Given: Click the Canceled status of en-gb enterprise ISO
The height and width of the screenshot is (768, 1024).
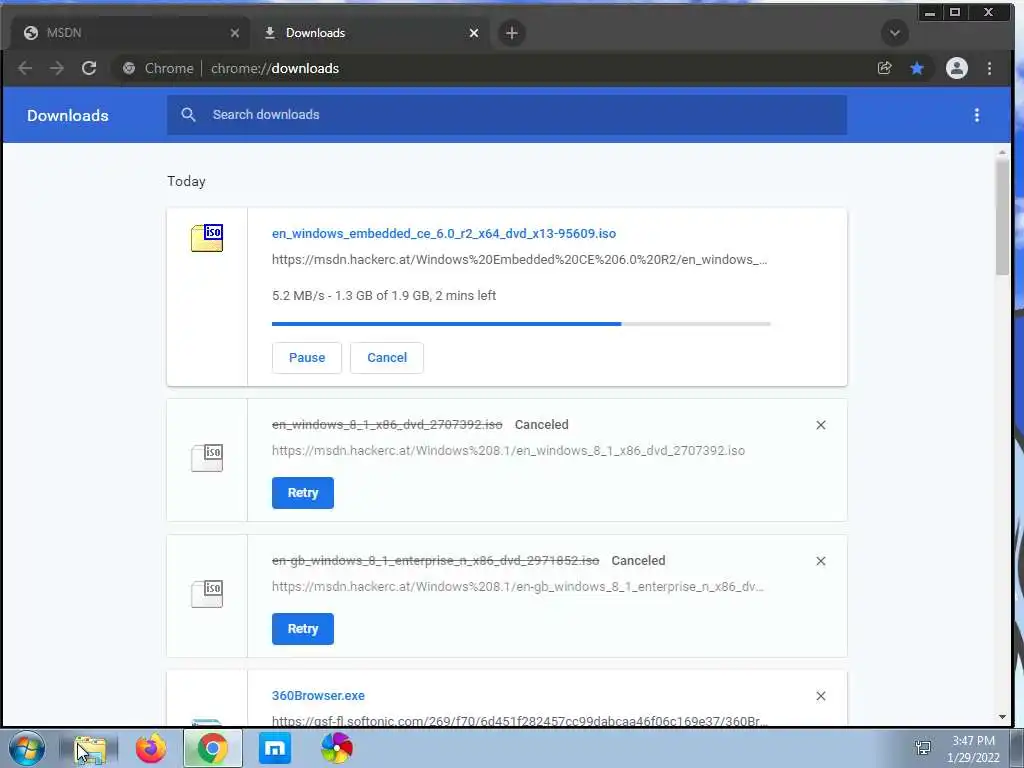Looking at the screenshot, I should click(638, 560).
